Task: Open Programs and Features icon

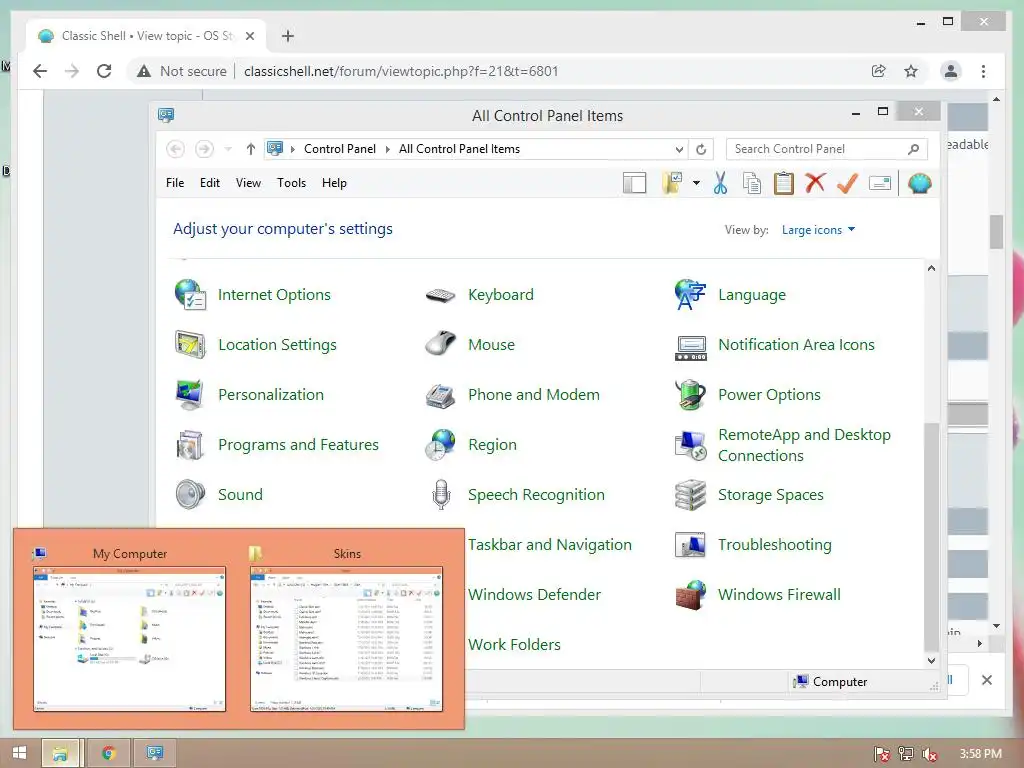Action: tap(190, 445)
